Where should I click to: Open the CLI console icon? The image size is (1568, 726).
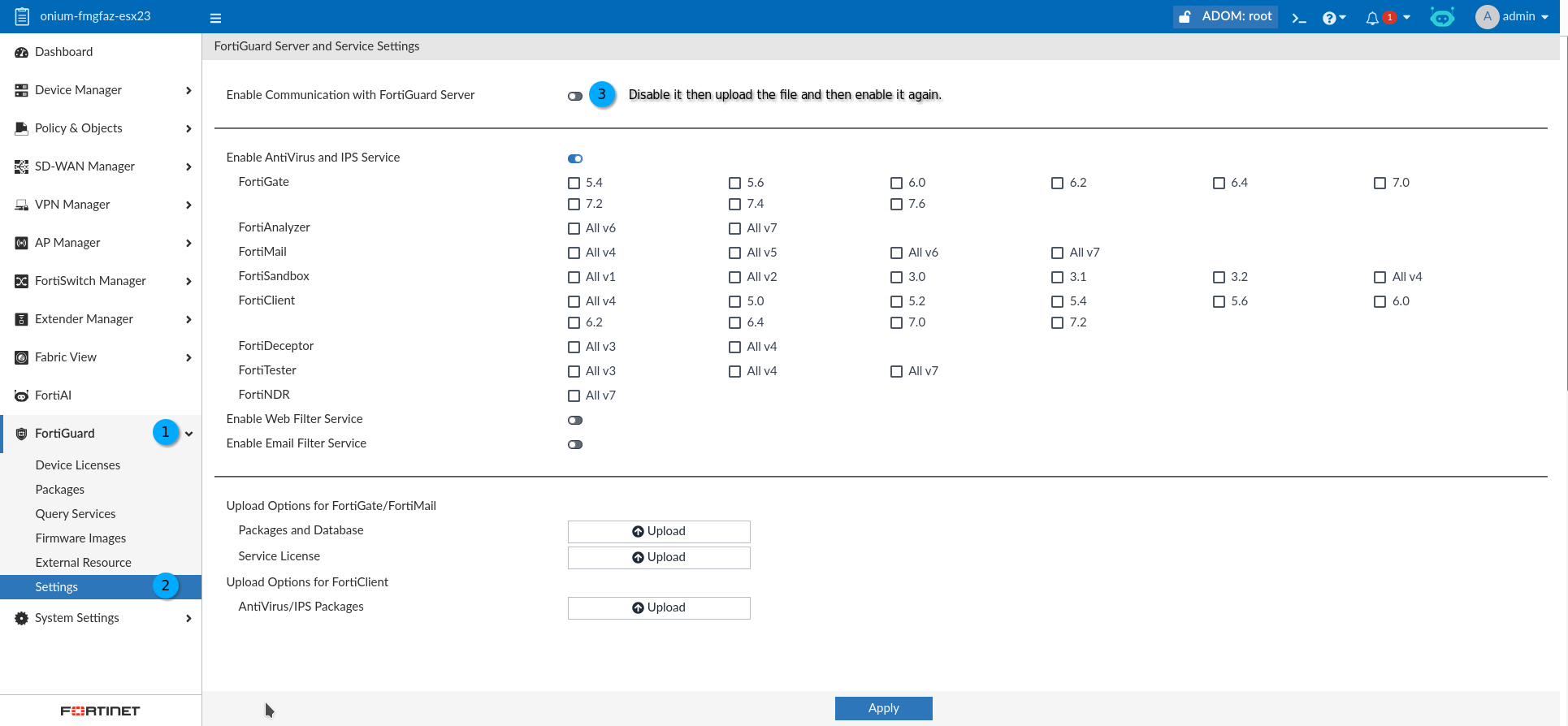(x=1299, y=18)
